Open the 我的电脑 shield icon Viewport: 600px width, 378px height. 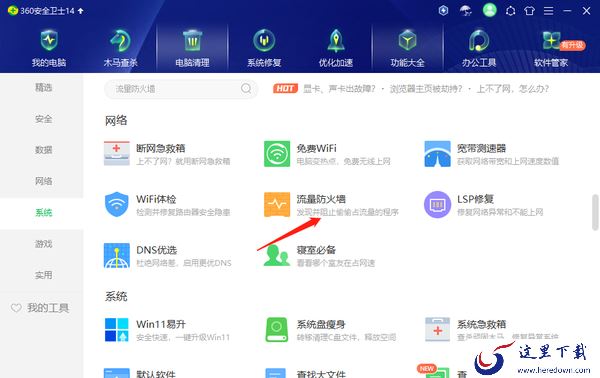(x=49, y=41)
